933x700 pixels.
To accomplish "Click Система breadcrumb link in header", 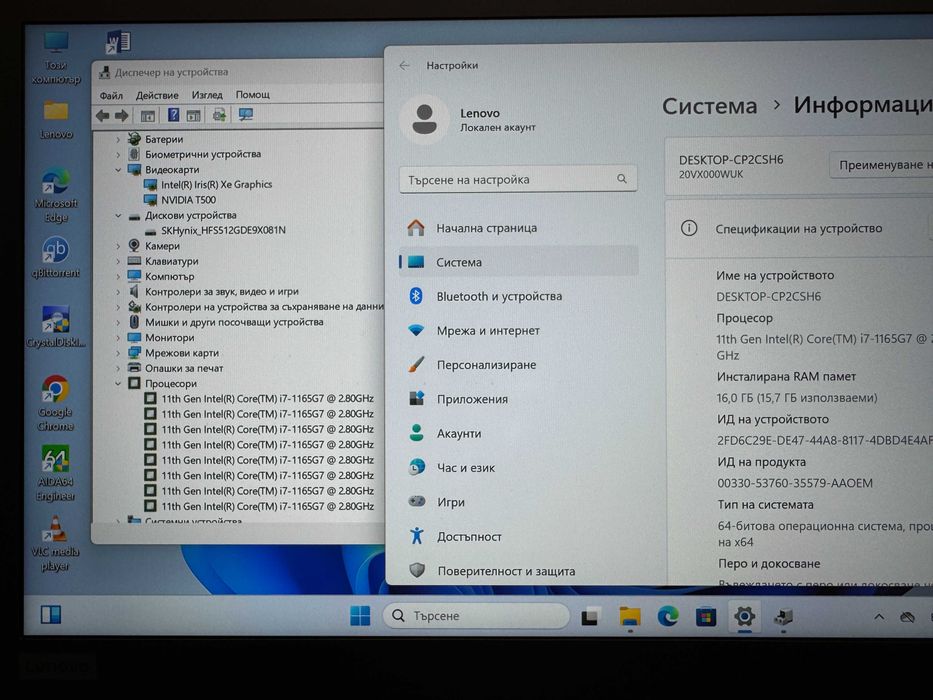I will coord(709,107).
